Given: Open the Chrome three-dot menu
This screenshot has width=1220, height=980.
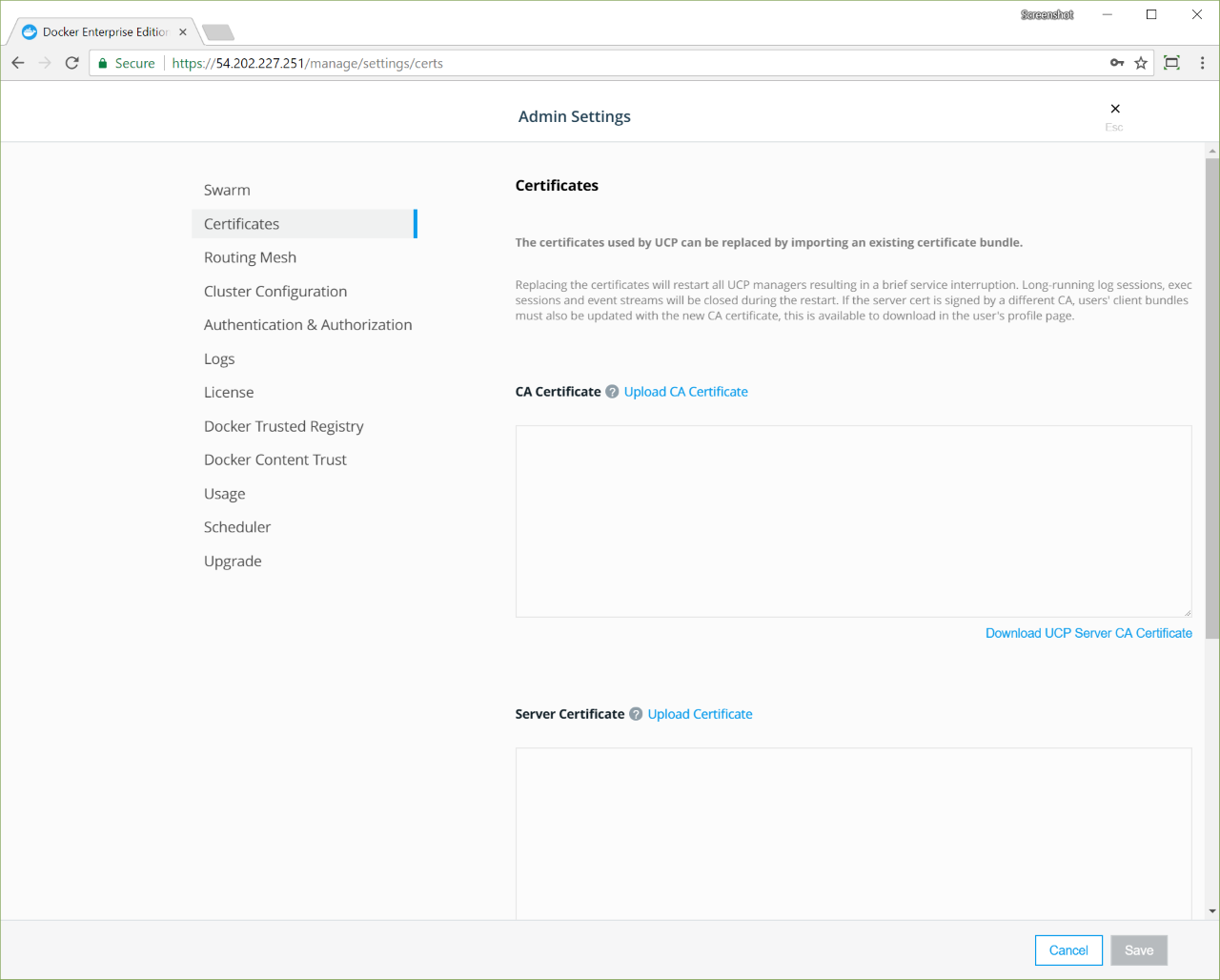Looking at the screenshot, I should (1202, 63).
